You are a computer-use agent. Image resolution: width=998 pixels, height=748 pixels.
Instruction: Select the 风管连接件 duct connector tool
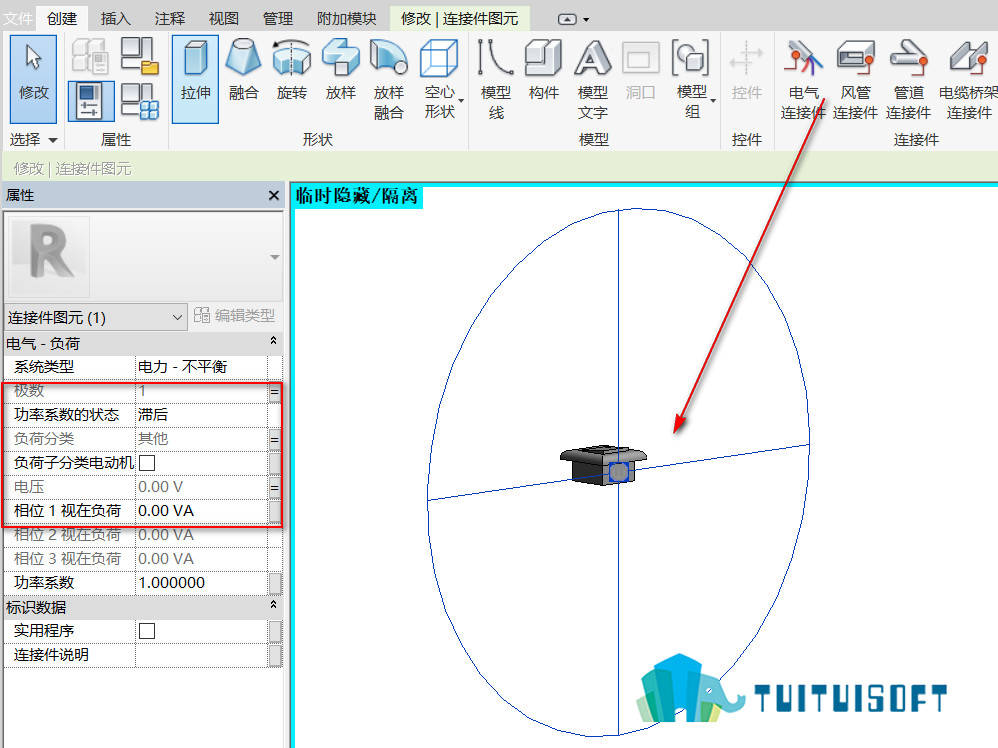[x=855, y=79]
